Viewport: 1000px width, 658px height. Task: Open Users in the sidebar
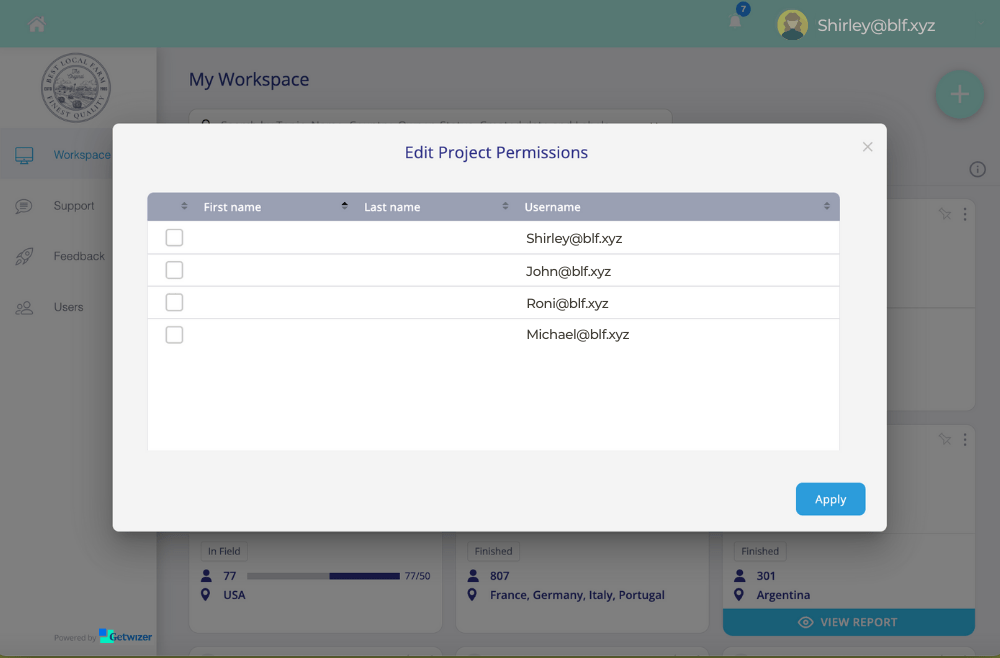coord(68,307)
